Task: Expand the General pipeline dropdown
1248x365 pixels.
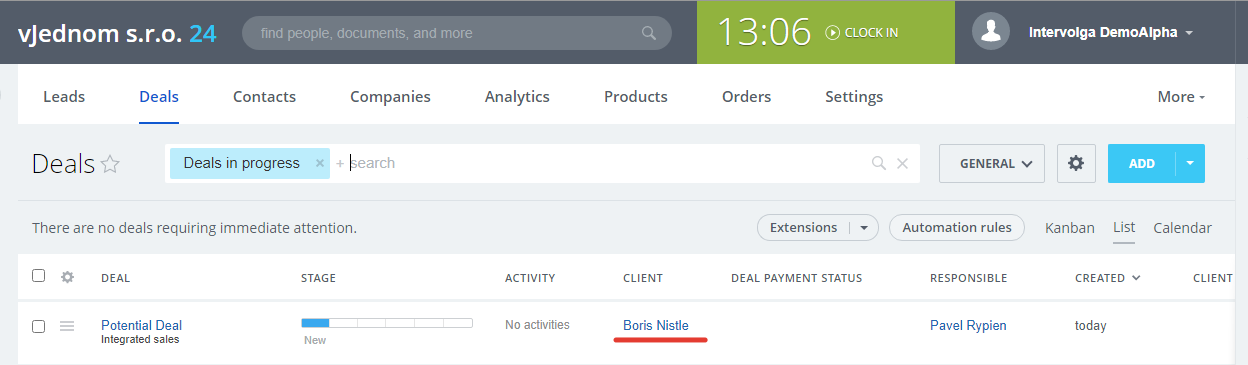Action: (x=992, y=163)
